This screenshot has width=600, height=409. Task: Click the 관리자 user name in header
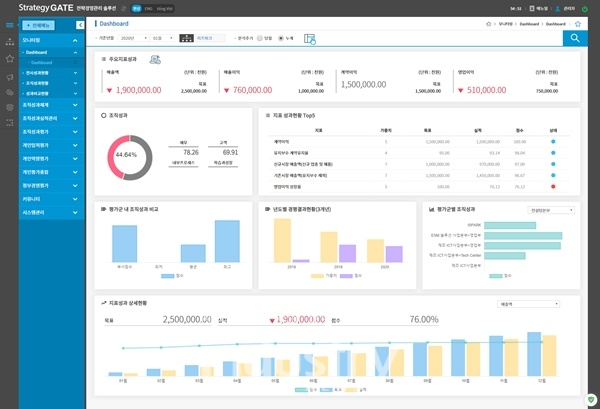pos(569,8)
